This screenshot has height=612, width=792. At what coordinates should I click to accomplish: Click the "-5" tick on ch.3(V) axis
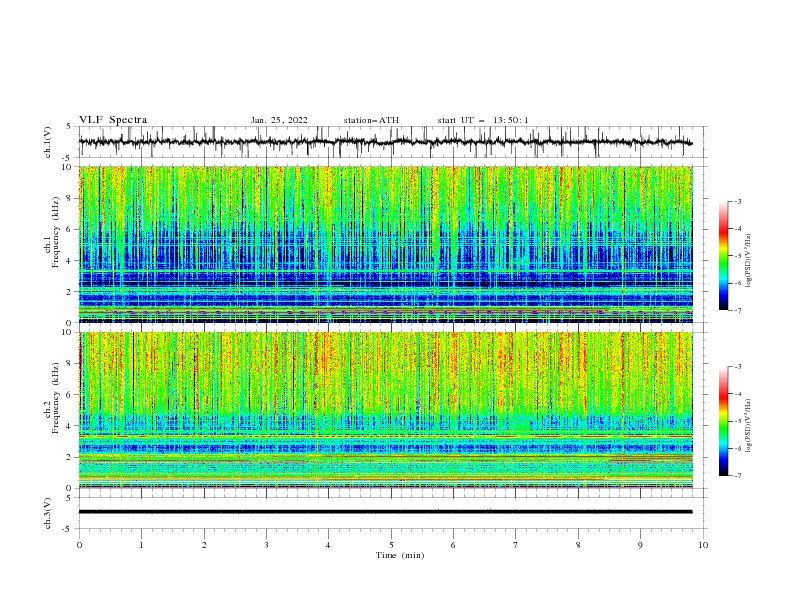68,529
